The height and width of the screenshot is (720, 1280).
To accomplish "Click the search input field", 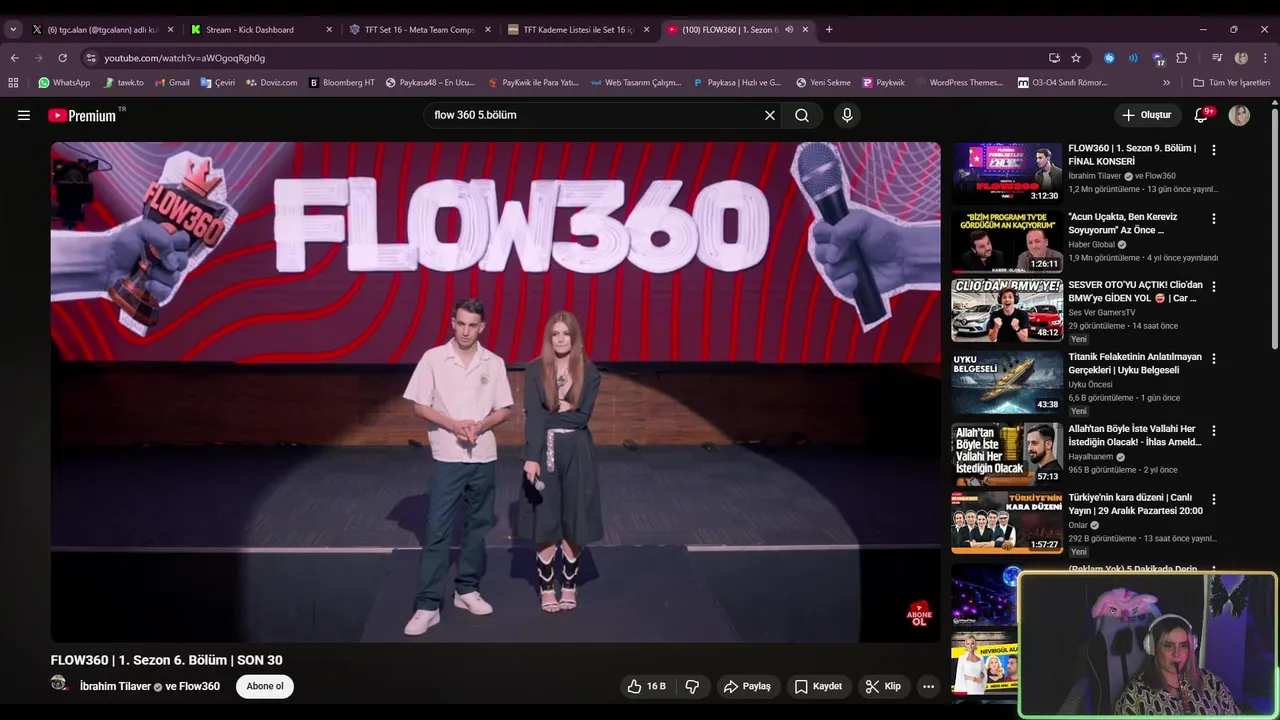I will 595,115.
